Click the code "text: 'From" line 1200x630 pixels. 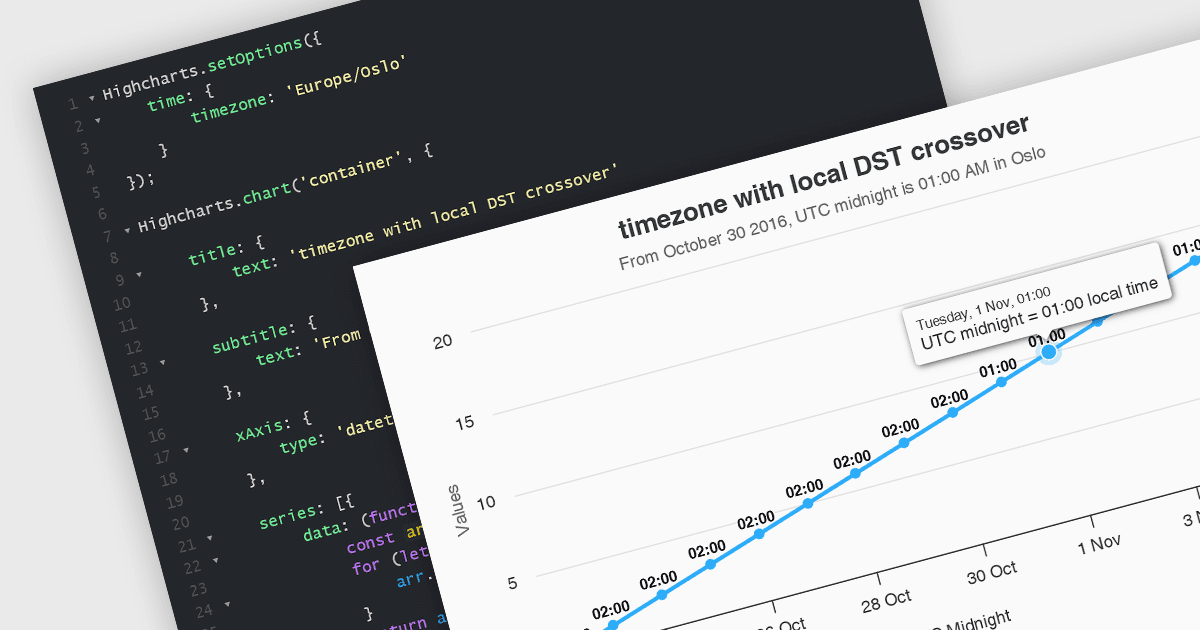pyautogui.click(x=308, y=348)
